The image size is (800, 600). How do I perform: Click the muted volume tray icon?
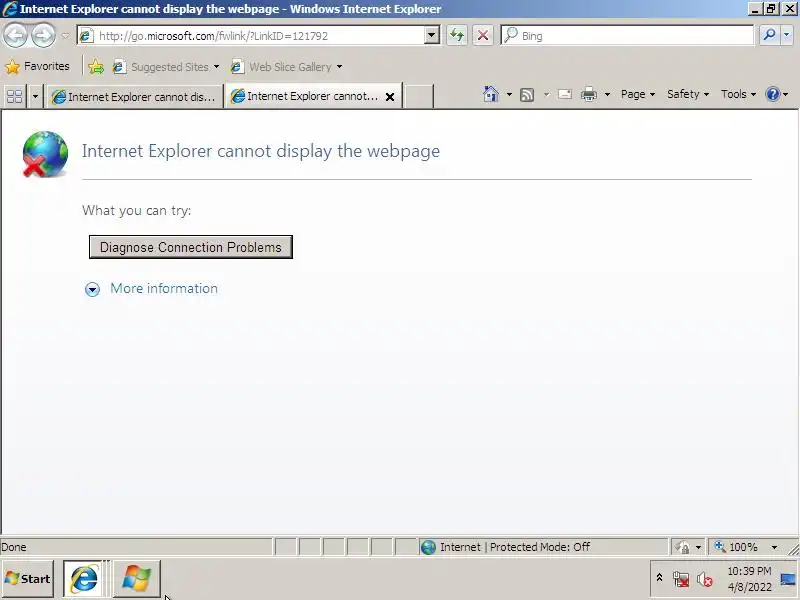click(x=705, y=580)
